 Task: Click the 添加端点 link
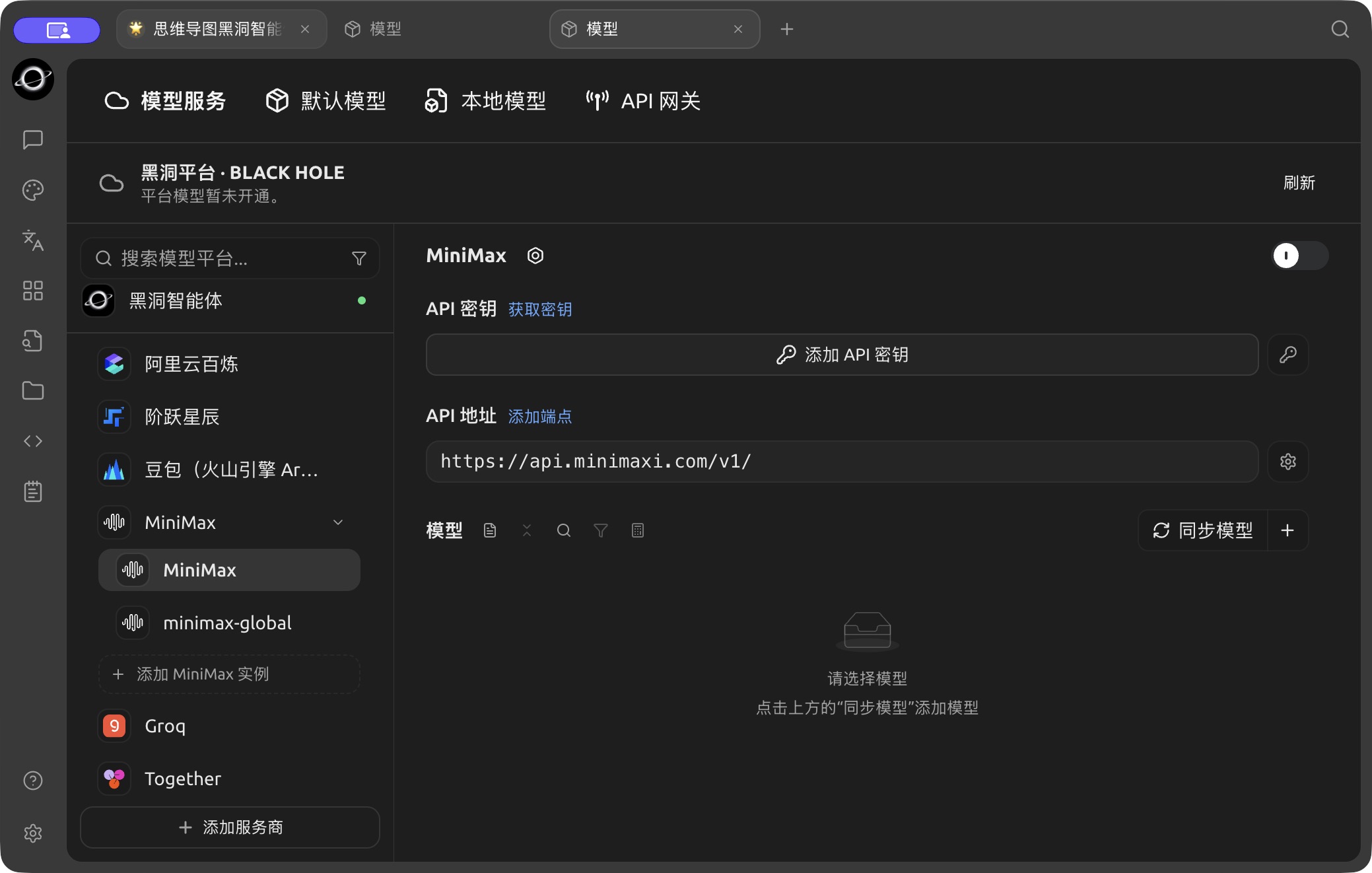540,416
